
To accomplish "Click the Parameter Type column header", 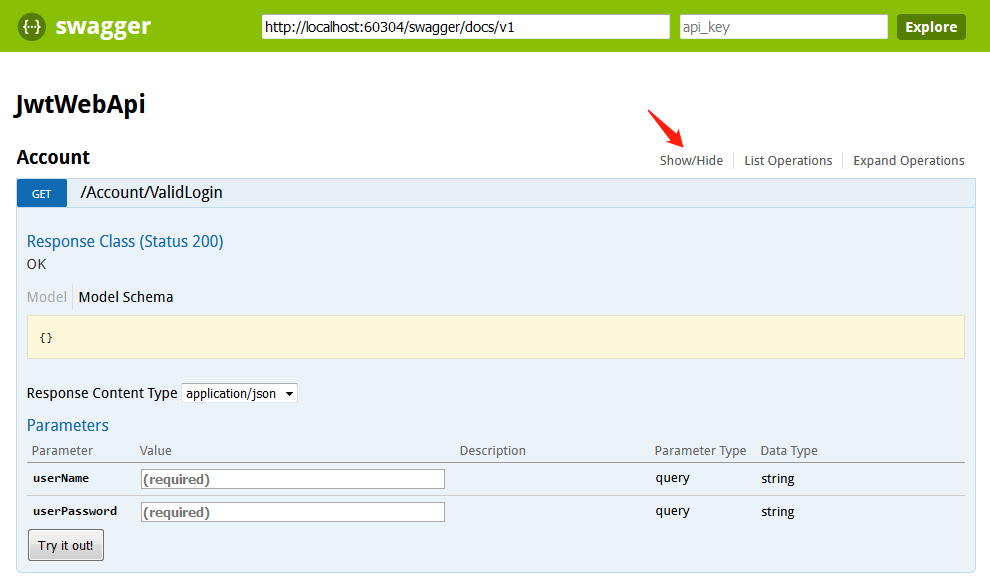I will (x=700, y=451).
